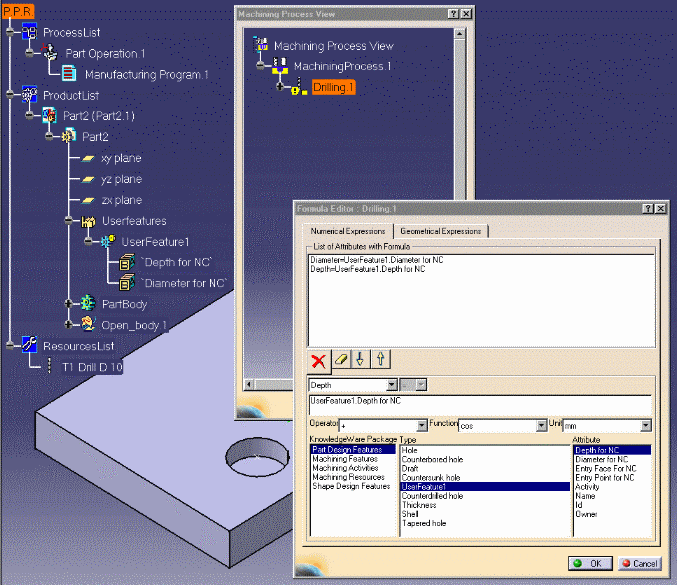Open the Depth attribute dropdown

[x=392, y=384]
